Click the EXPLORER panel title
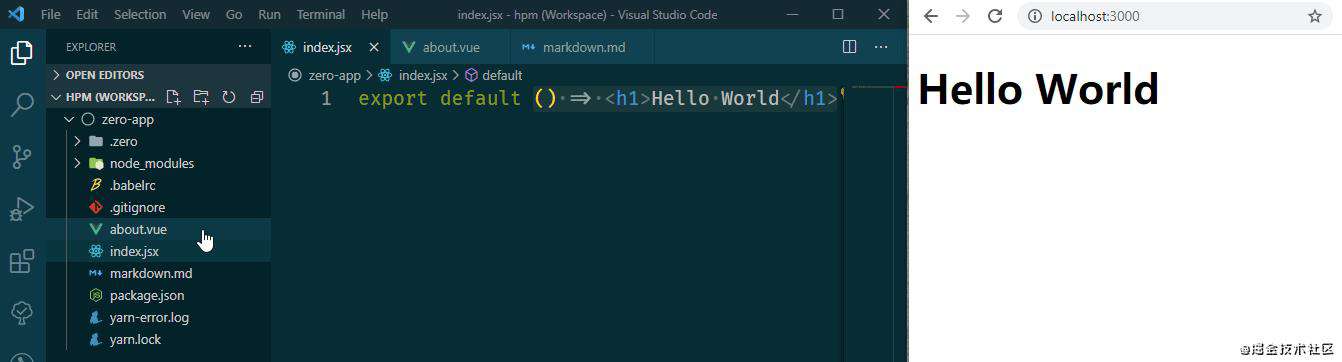 (x=91, y=47)
